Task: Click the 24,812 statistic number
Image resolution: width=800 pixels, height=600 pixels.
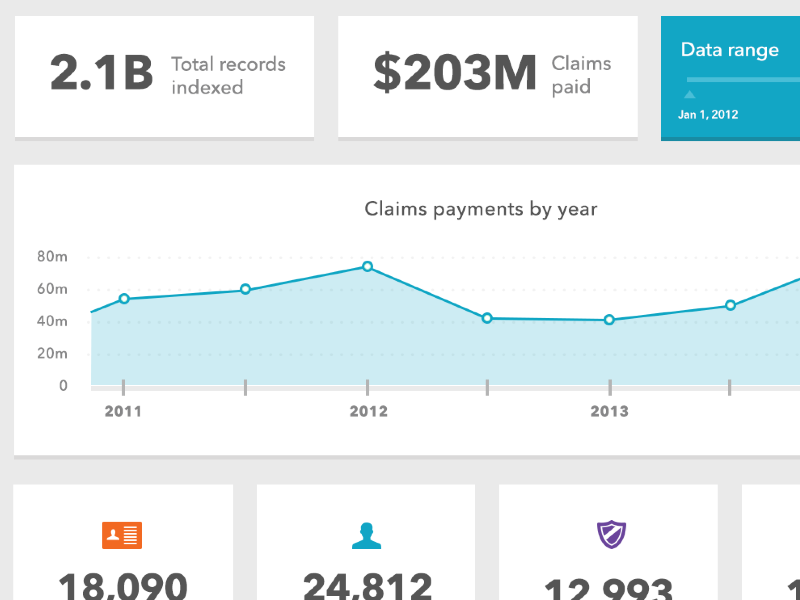Action: click(x=367, y=586)
